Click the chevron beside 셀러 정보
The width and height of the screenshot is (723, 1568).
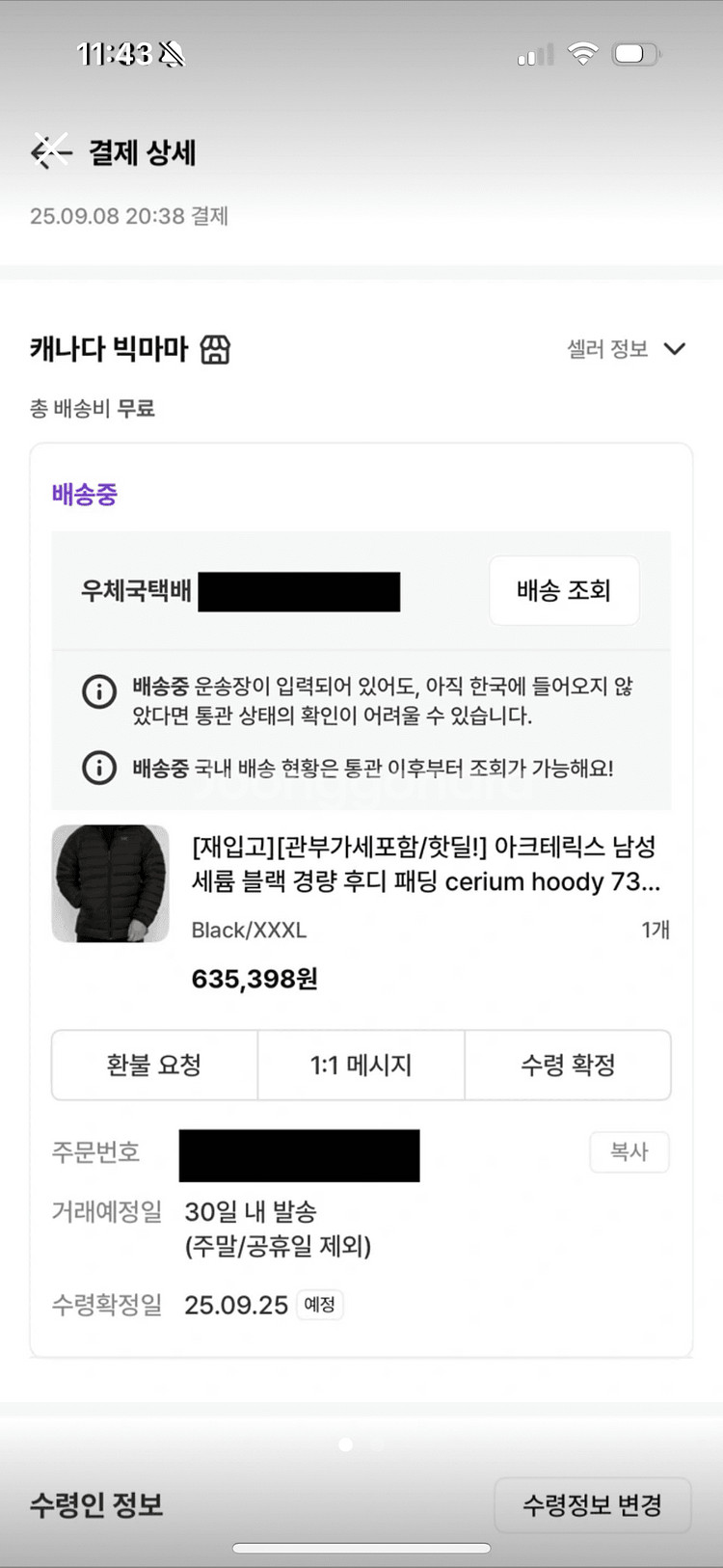pyautogui.click(x=675, y=349)
